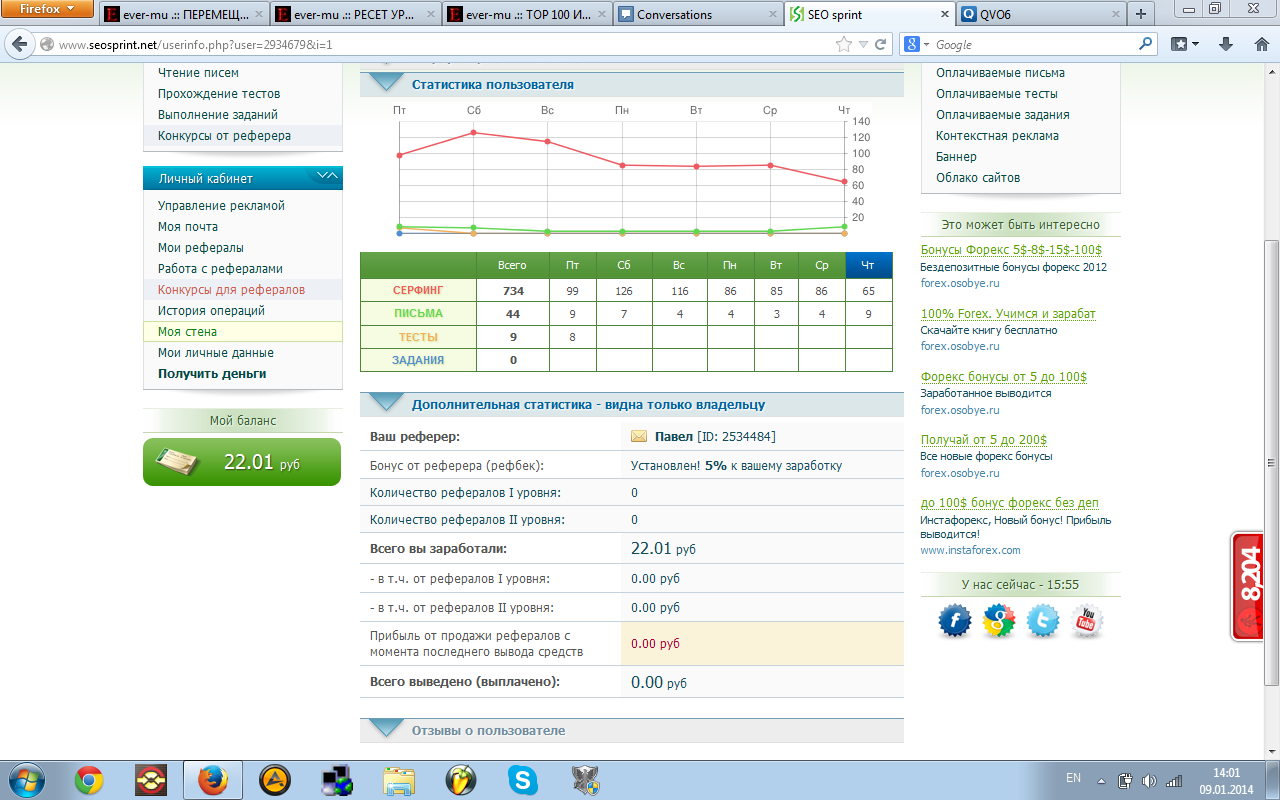Screen dimensions: 1280x800
Task: Open the Firefox bookmarks menu icon
Action: pos(1184,44)
